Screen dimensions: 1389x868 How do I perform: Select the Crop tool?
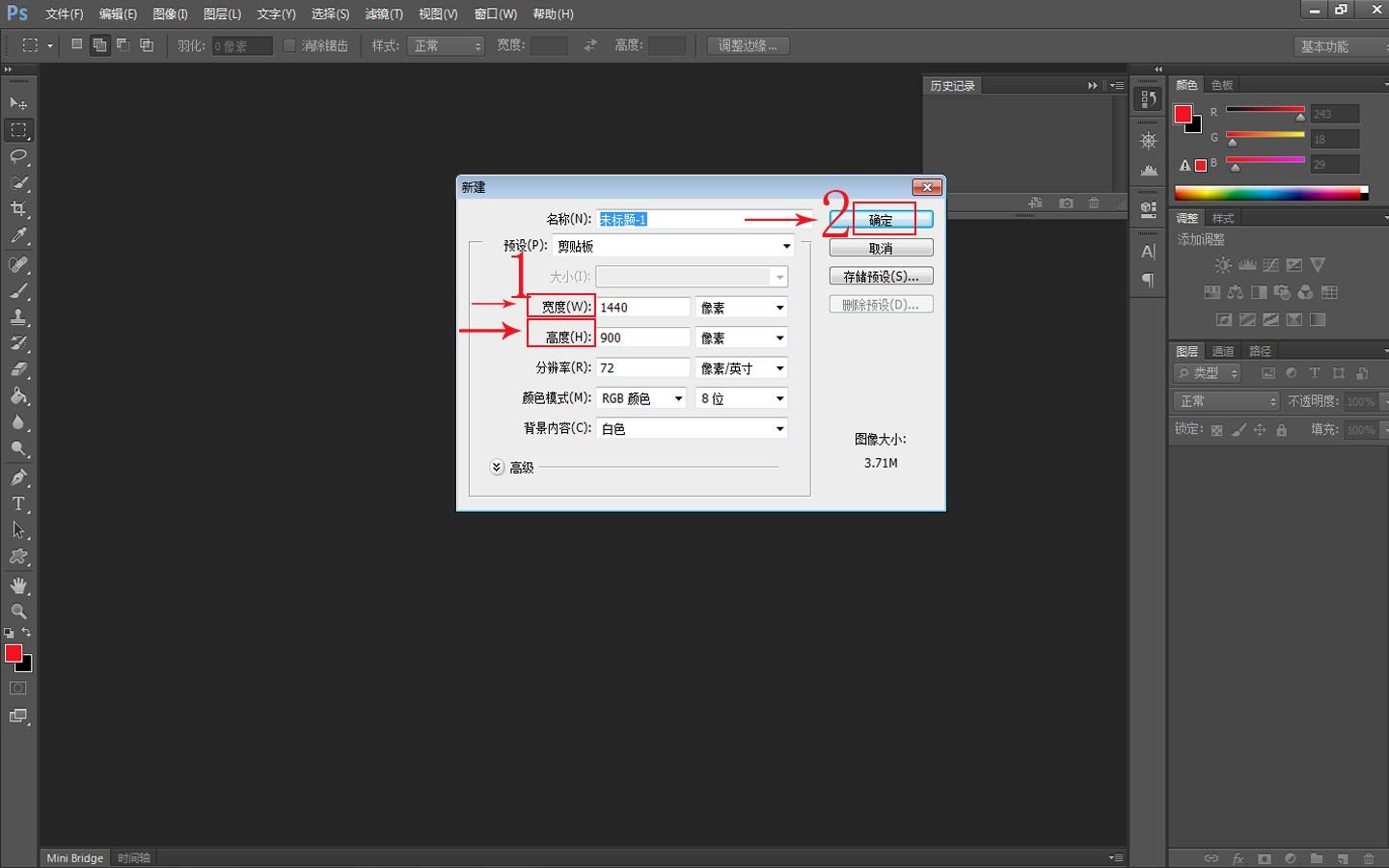tap(18, 209)
